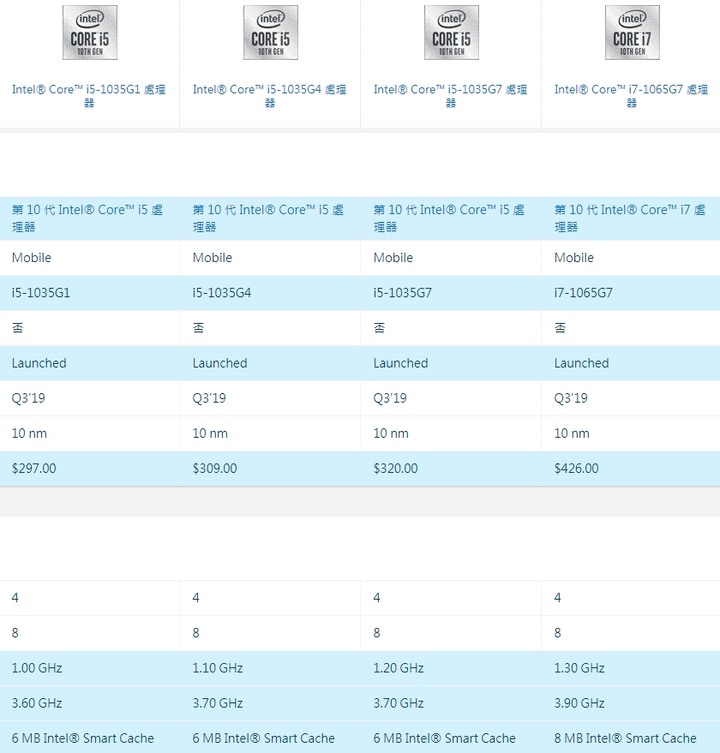Click the Q3'19 launch date in i5-1035G4 column

point(209,398)
